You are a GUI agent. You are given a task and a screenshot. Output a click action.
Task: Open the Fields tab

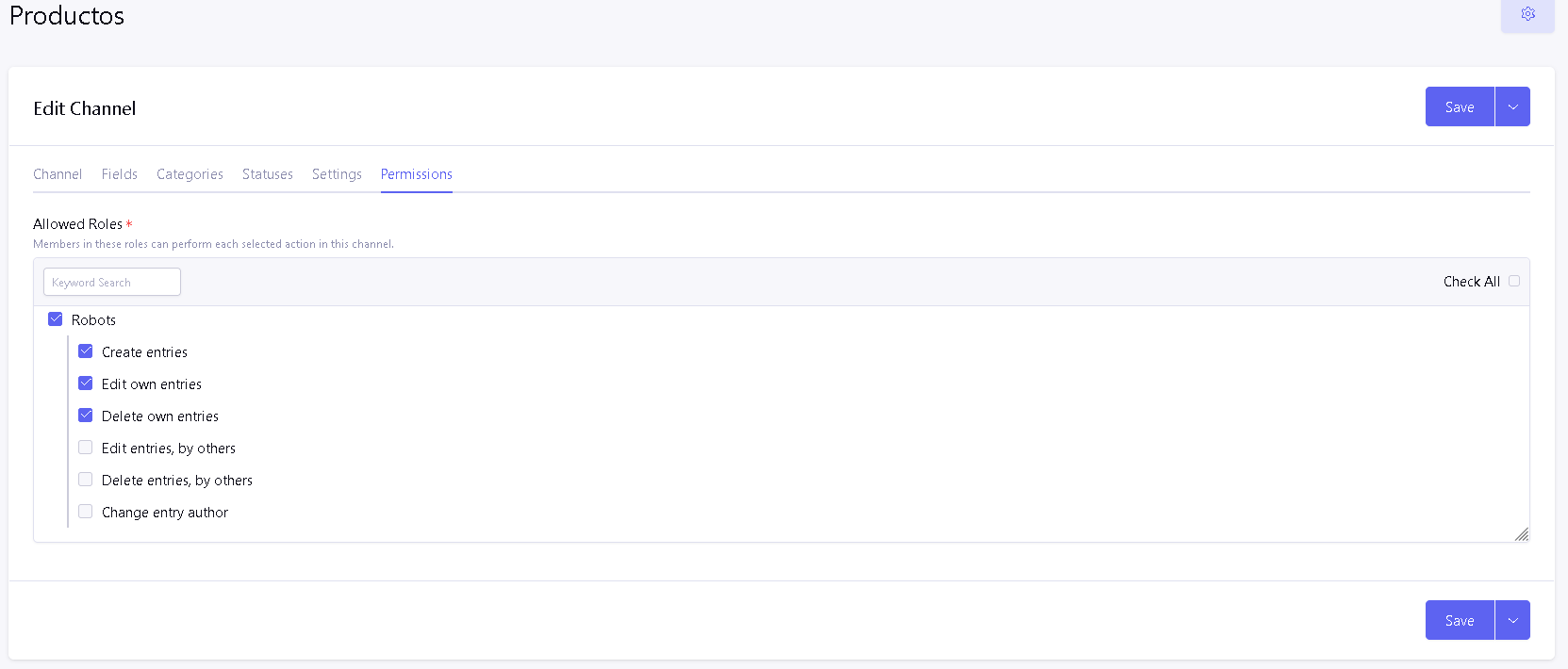click(x=120, y=174)
